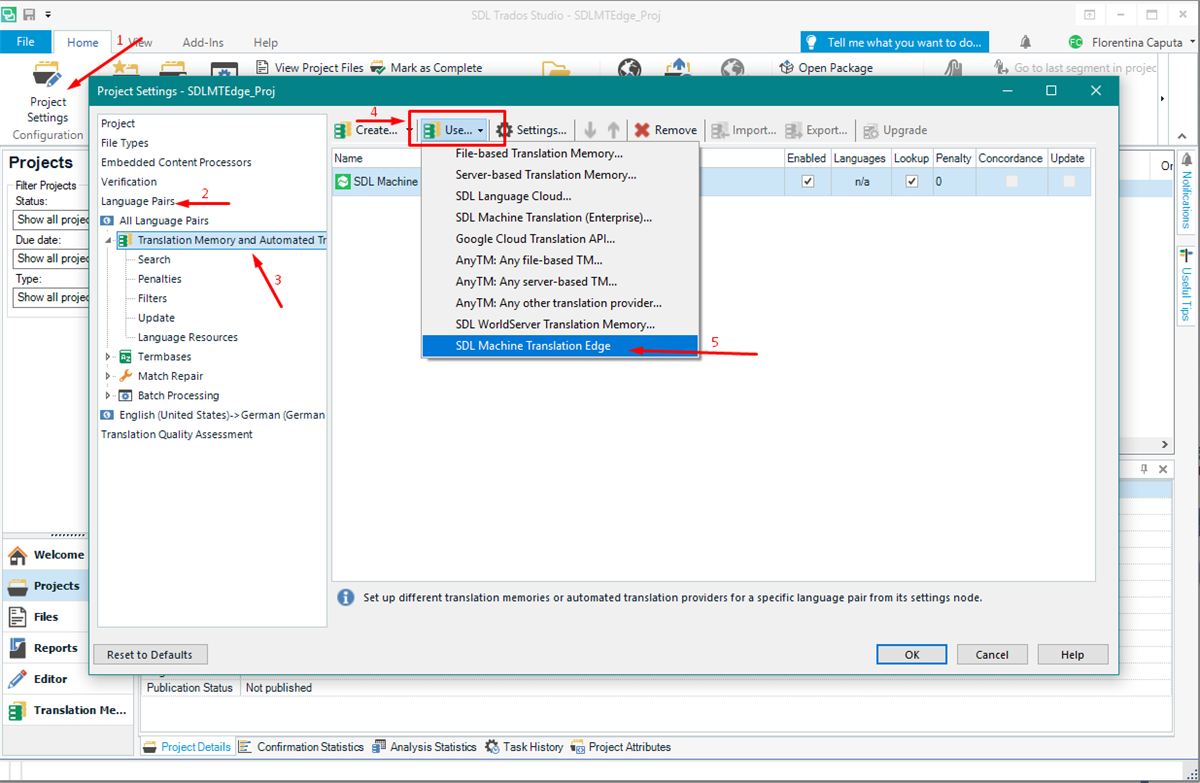
Task: Click the Help button in dialog
Action: tap(1073, 655)
